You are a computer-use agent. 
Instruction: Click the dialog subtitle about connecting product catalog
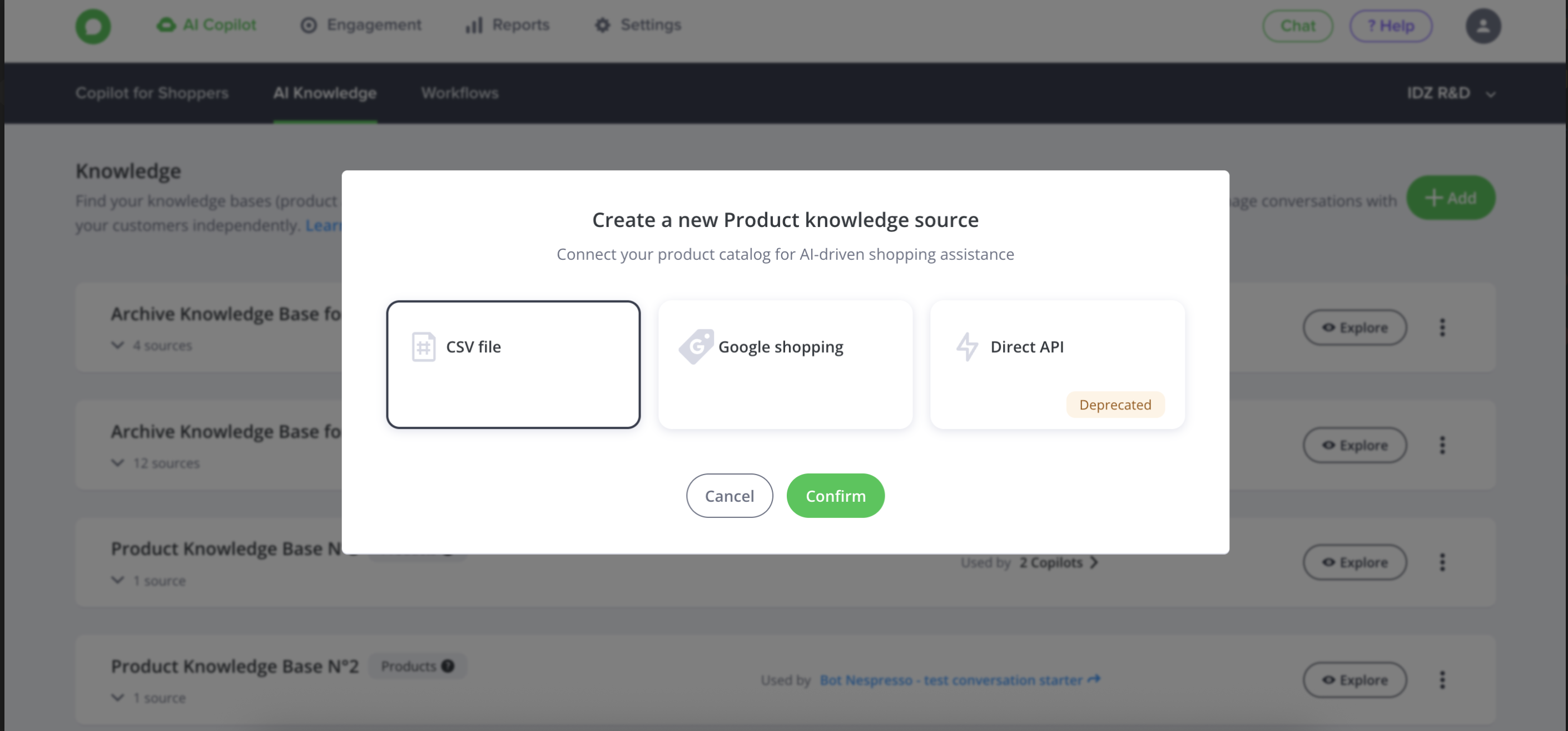(785, 254)
